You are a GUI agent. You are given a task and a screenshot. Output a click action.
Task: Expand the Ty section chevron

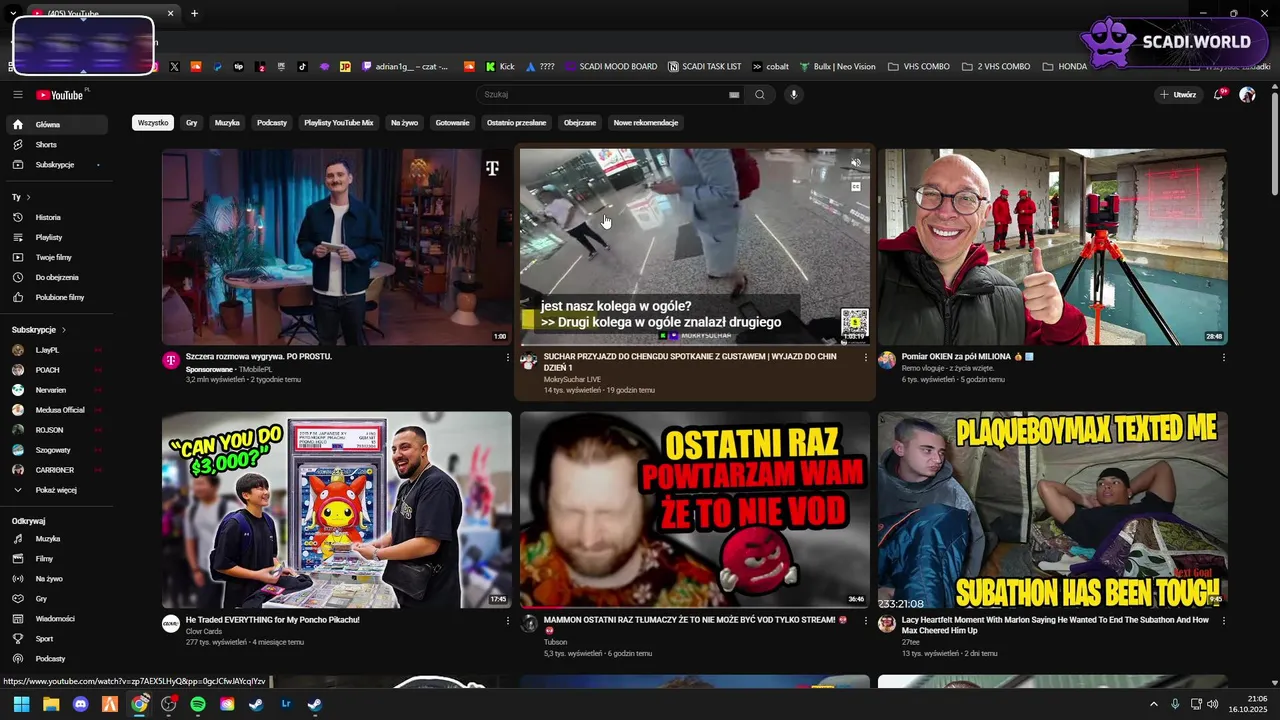tap(28, 197)
